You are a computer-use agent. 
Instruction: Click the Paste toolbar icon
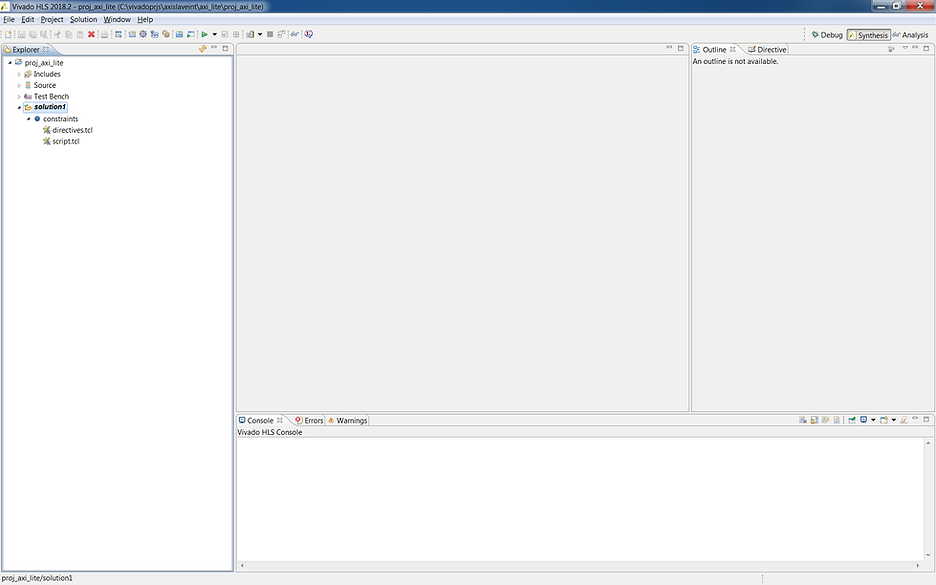click(x=79, y=34)
